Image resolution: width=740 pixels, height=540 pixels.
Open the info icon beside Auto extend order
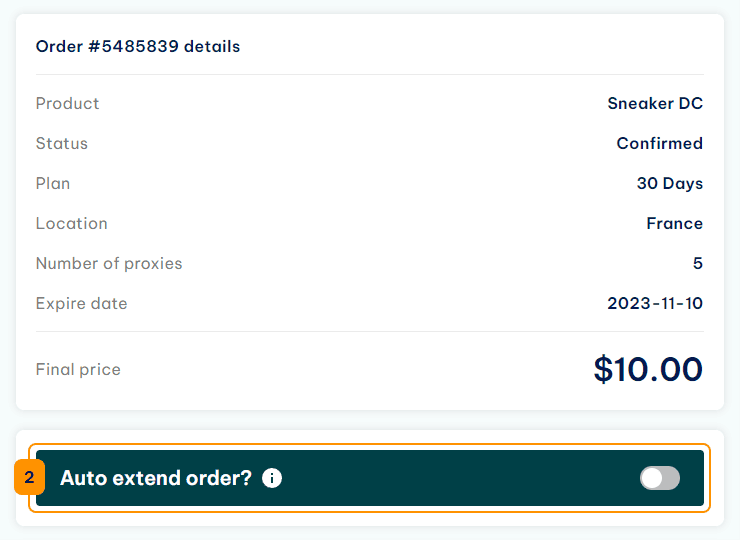(272, 478)
